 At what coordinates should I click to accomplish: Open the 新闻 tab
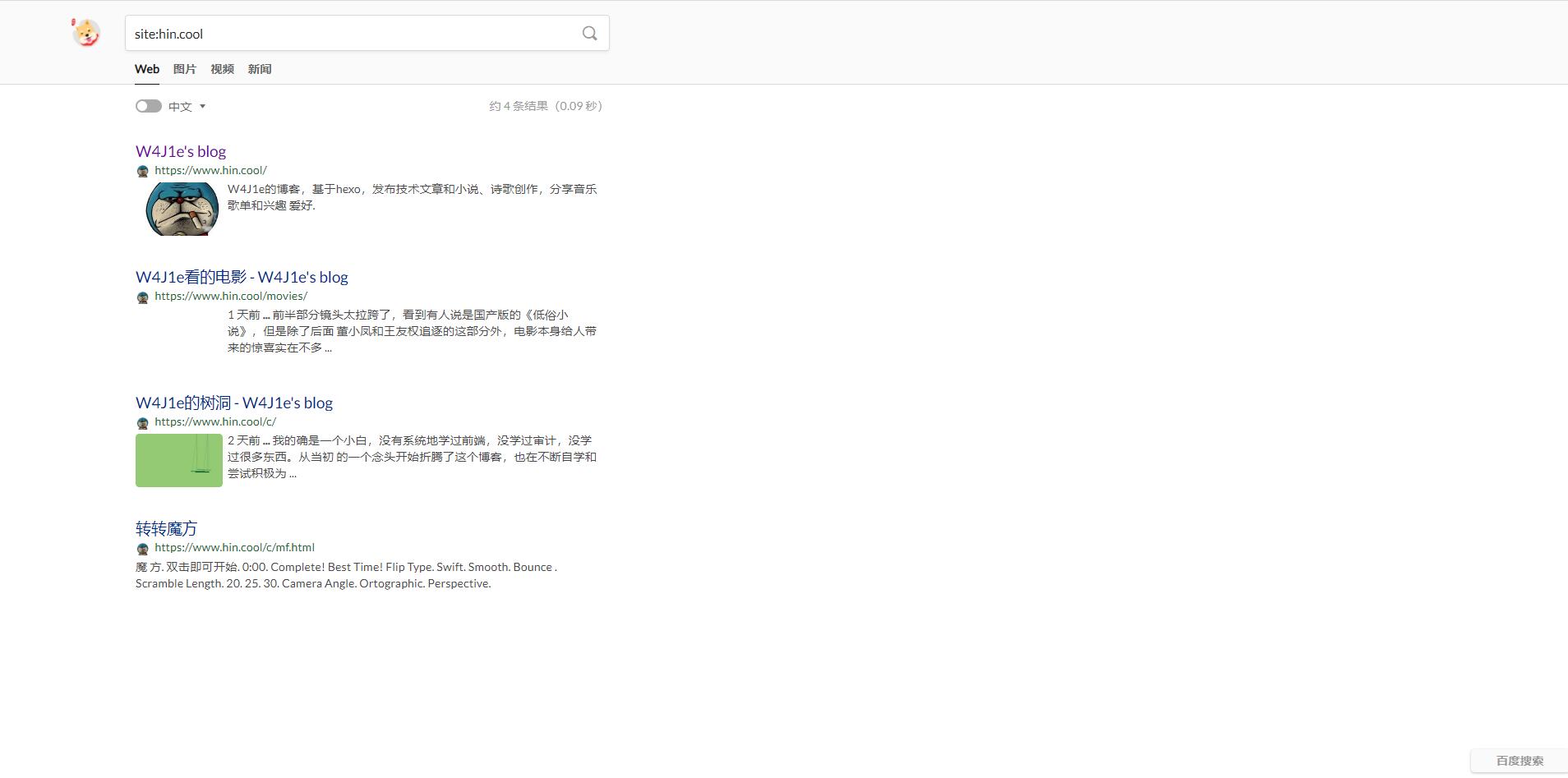[x=260, y=69]
